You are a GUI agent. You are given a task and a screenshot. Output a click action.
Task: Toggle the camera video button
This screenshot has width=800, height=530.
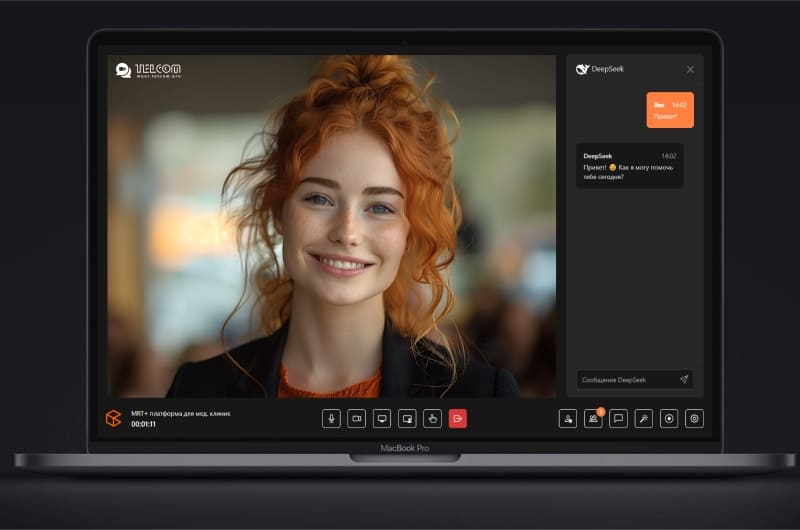point(356,419)
